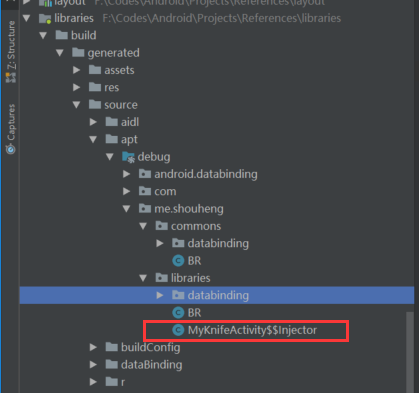419x393 pixels.
Task: Click the generated folder icon
Action: (x=78, y=52)
